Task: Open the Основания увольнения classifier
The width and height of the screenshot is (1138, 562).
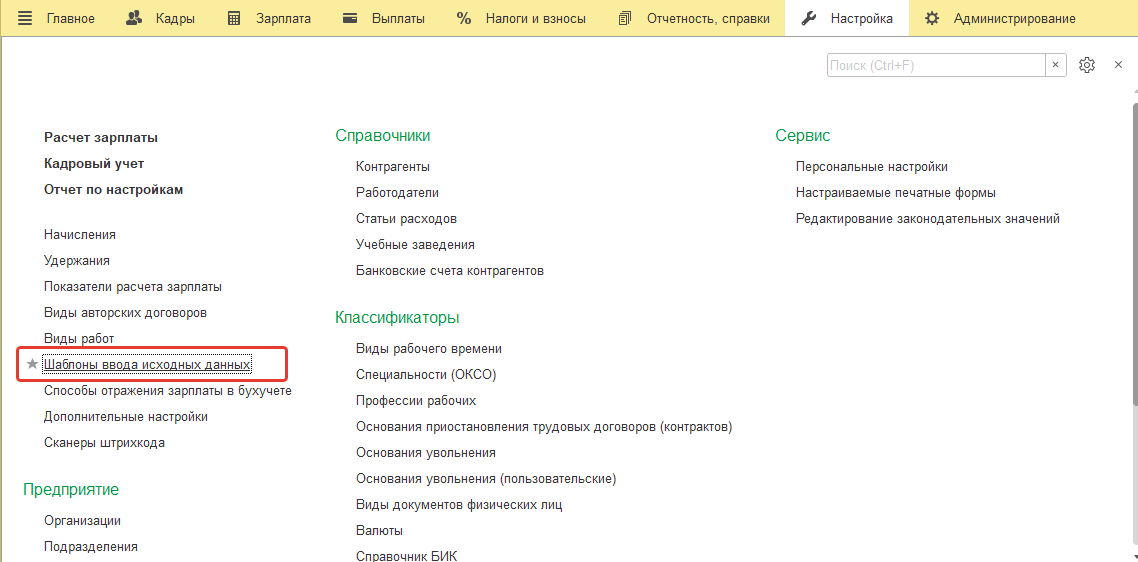Action: pyautogui.click(x=426, y=452)
